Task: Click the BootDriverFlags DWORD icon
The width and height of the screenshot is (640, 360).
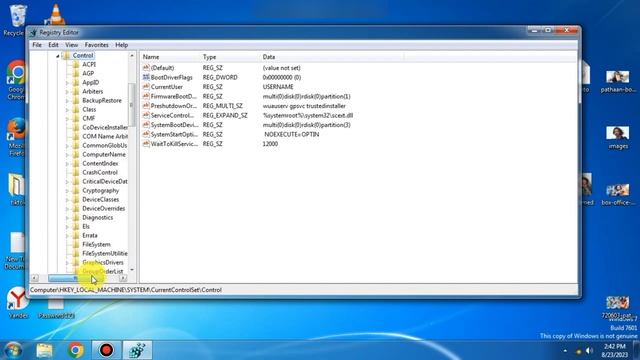Action: tap(146, 77)
